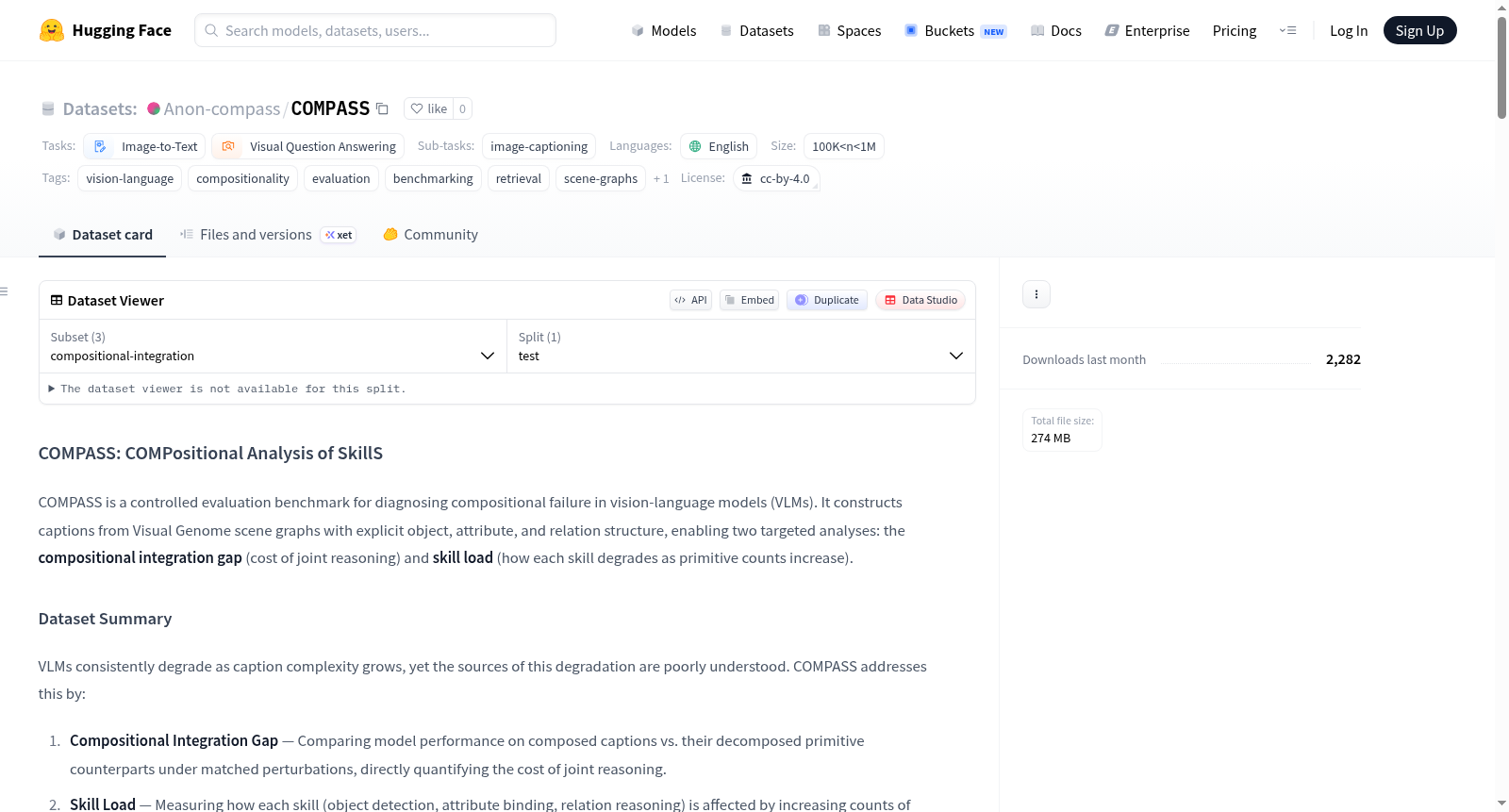Select the English language tag
Screen dimensions: 1509x812
tap(719, 146)
